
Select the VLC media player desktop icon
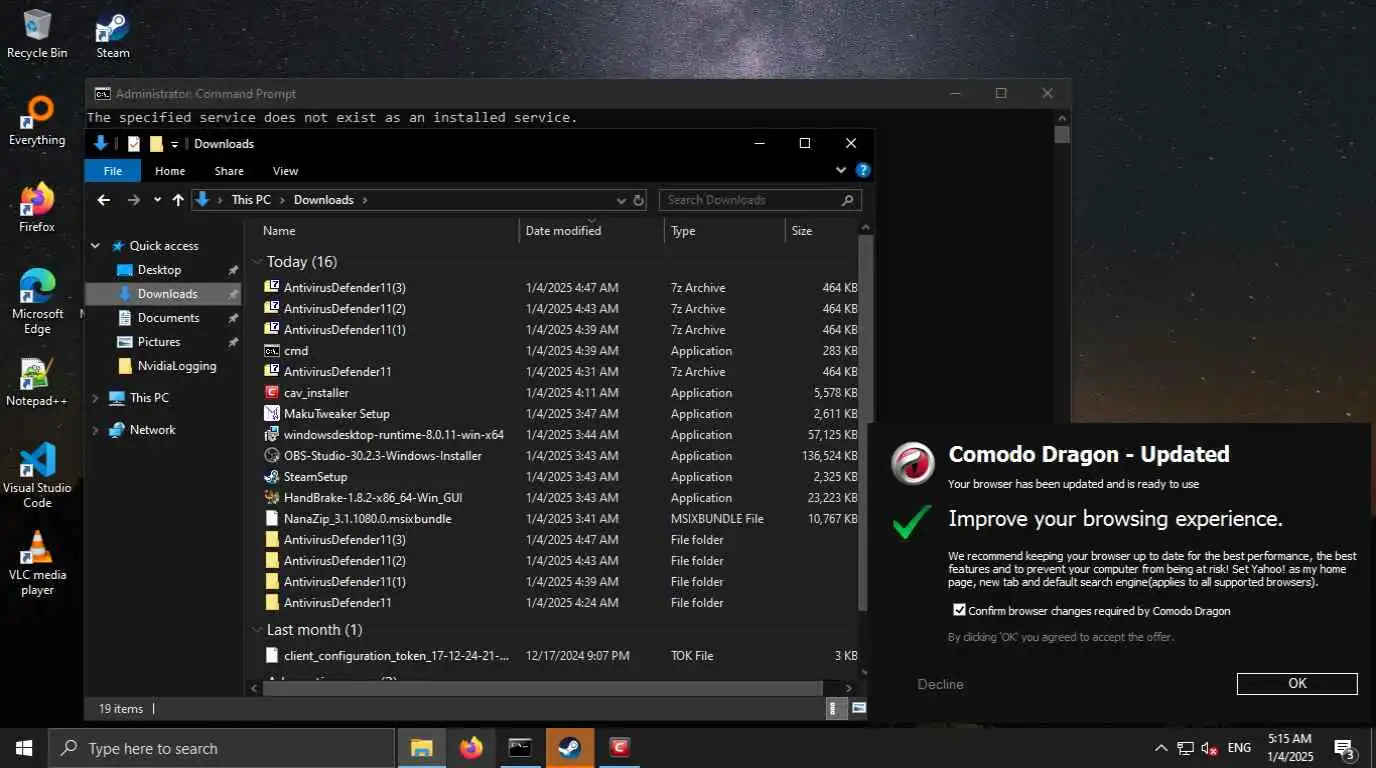37,562
